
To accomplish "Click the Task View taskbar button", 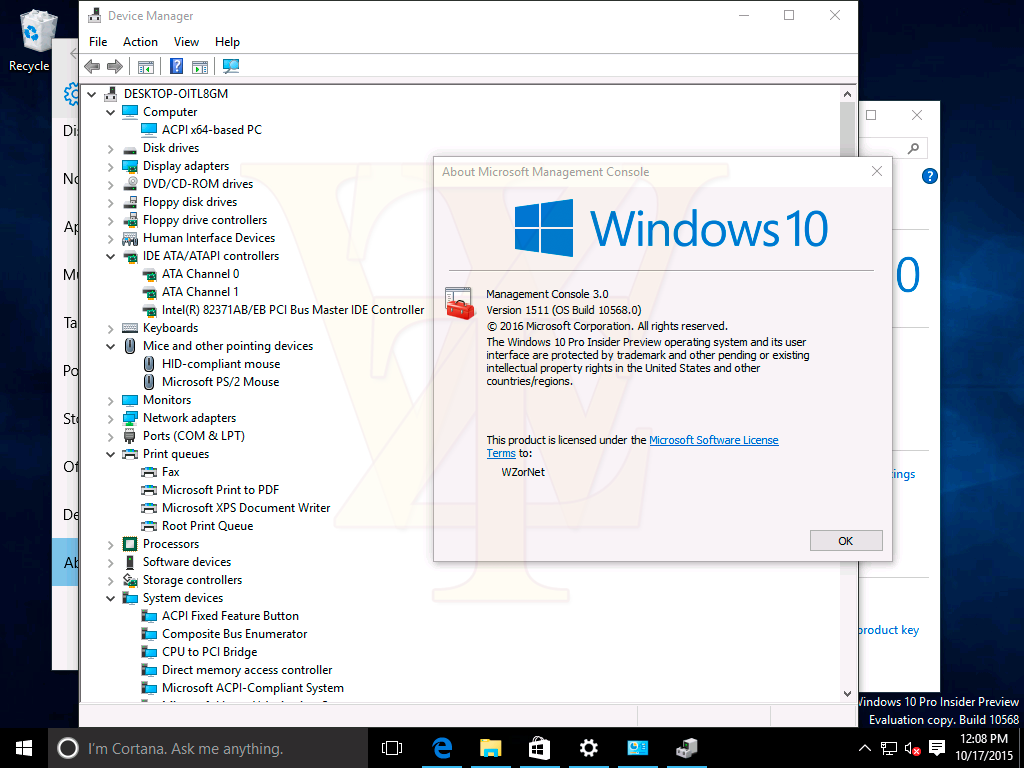I will tap(392, 748).
